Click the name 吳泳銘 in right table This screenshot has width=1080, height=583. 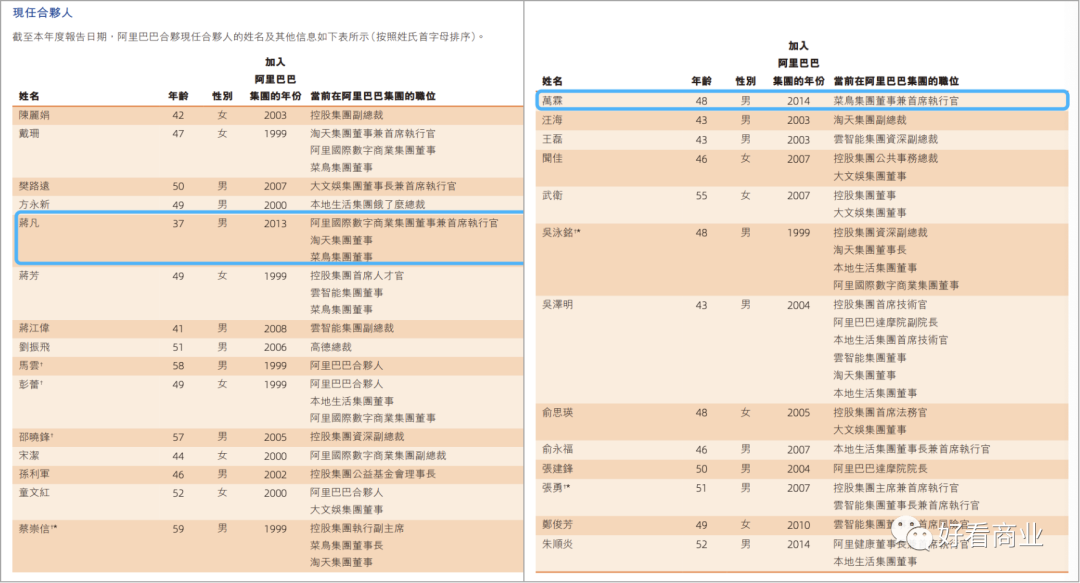tap(561, 232)
